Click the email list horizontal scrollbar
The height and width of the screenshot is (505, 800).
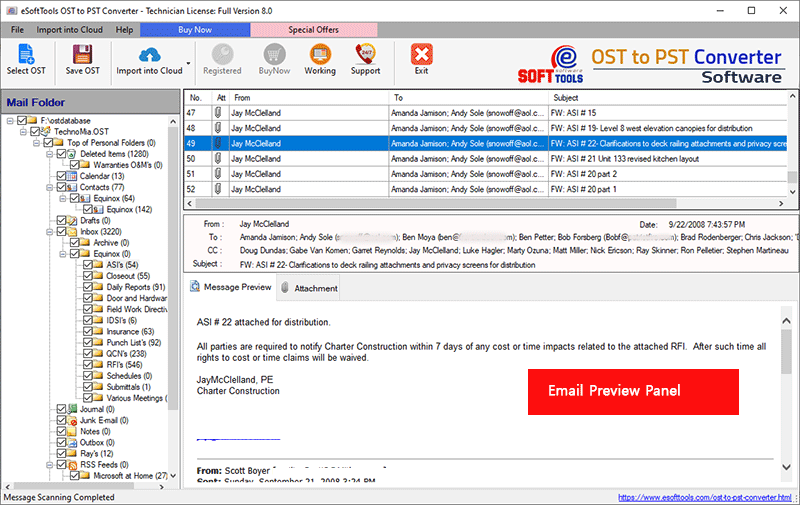[436, 203]
